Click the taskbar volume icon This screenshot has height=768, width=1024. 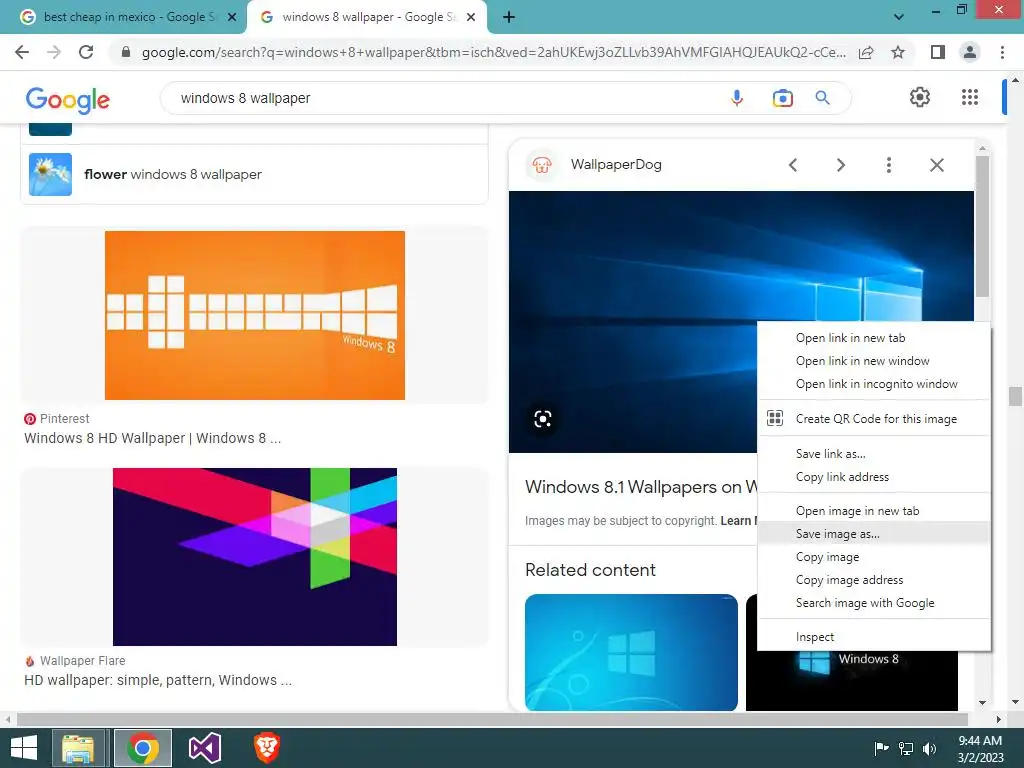[929, 748]
